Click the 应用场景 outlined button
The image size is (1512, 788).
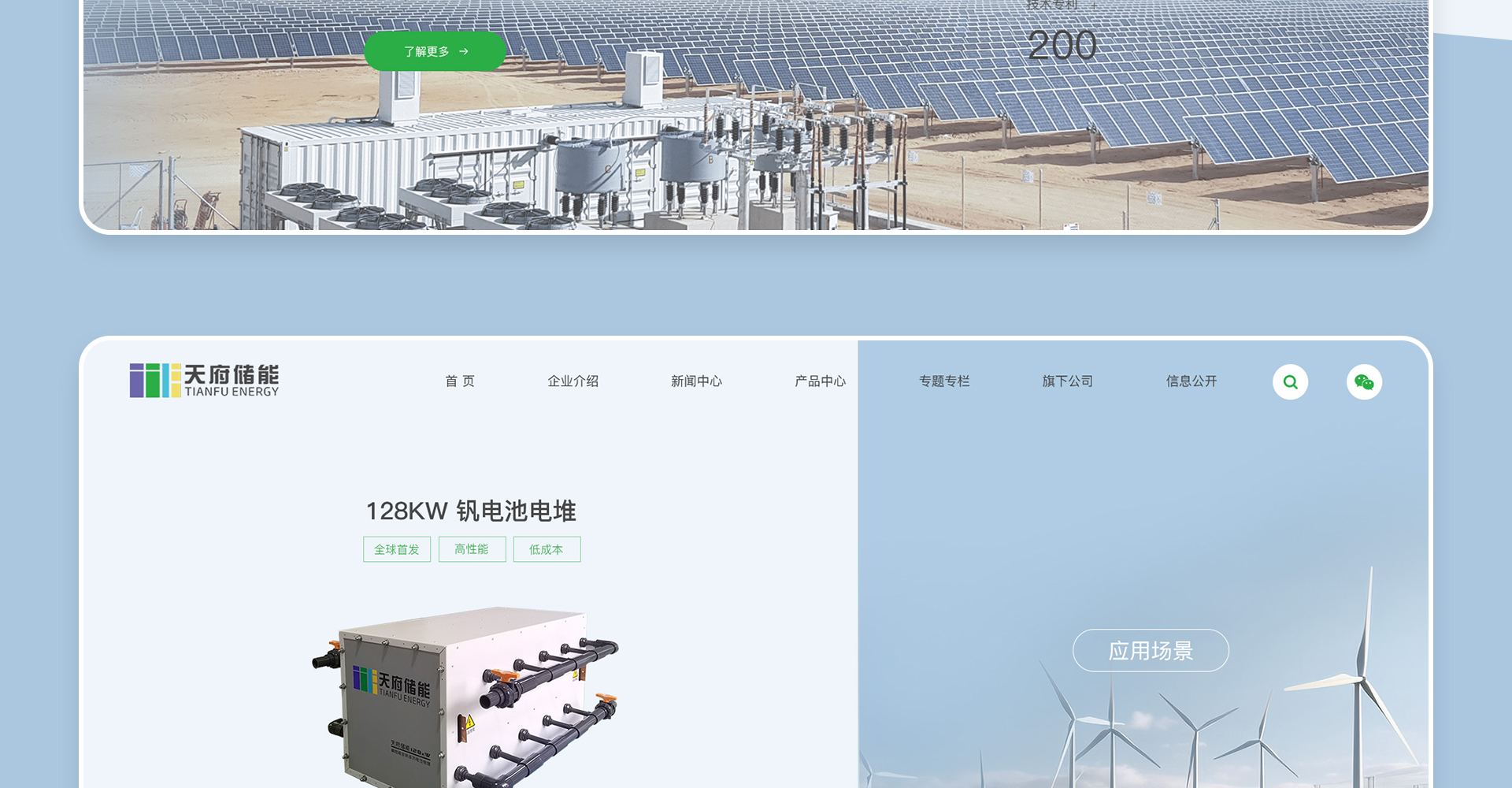pyautogui.click(x=1151, y=651)
